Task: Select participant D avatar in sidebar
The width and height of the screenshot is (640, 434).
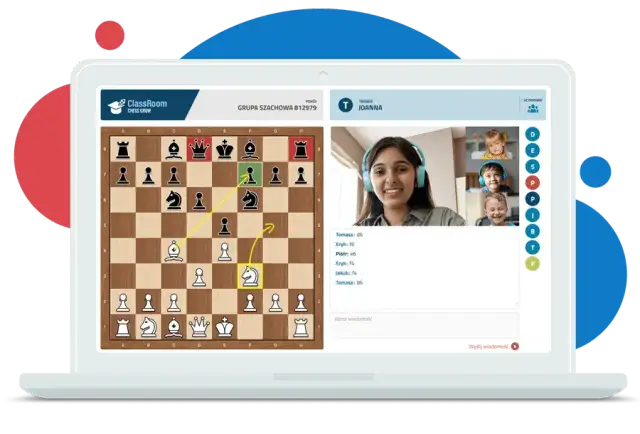Action: pos(533,134)
